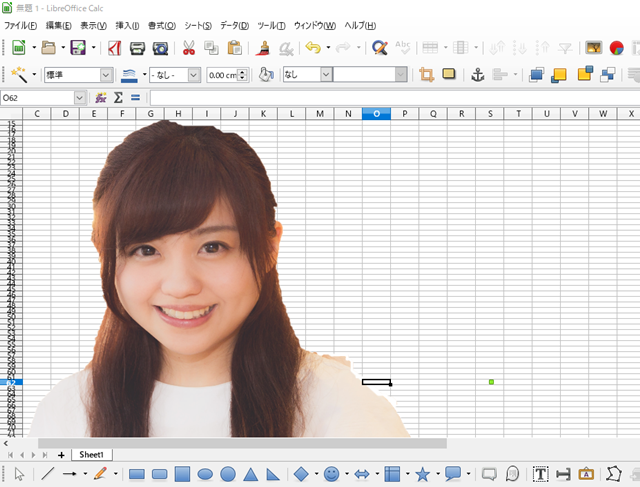The image size is (640, 487).
Task: Switch to the Sheet1 tab
Action: [92, 454]
